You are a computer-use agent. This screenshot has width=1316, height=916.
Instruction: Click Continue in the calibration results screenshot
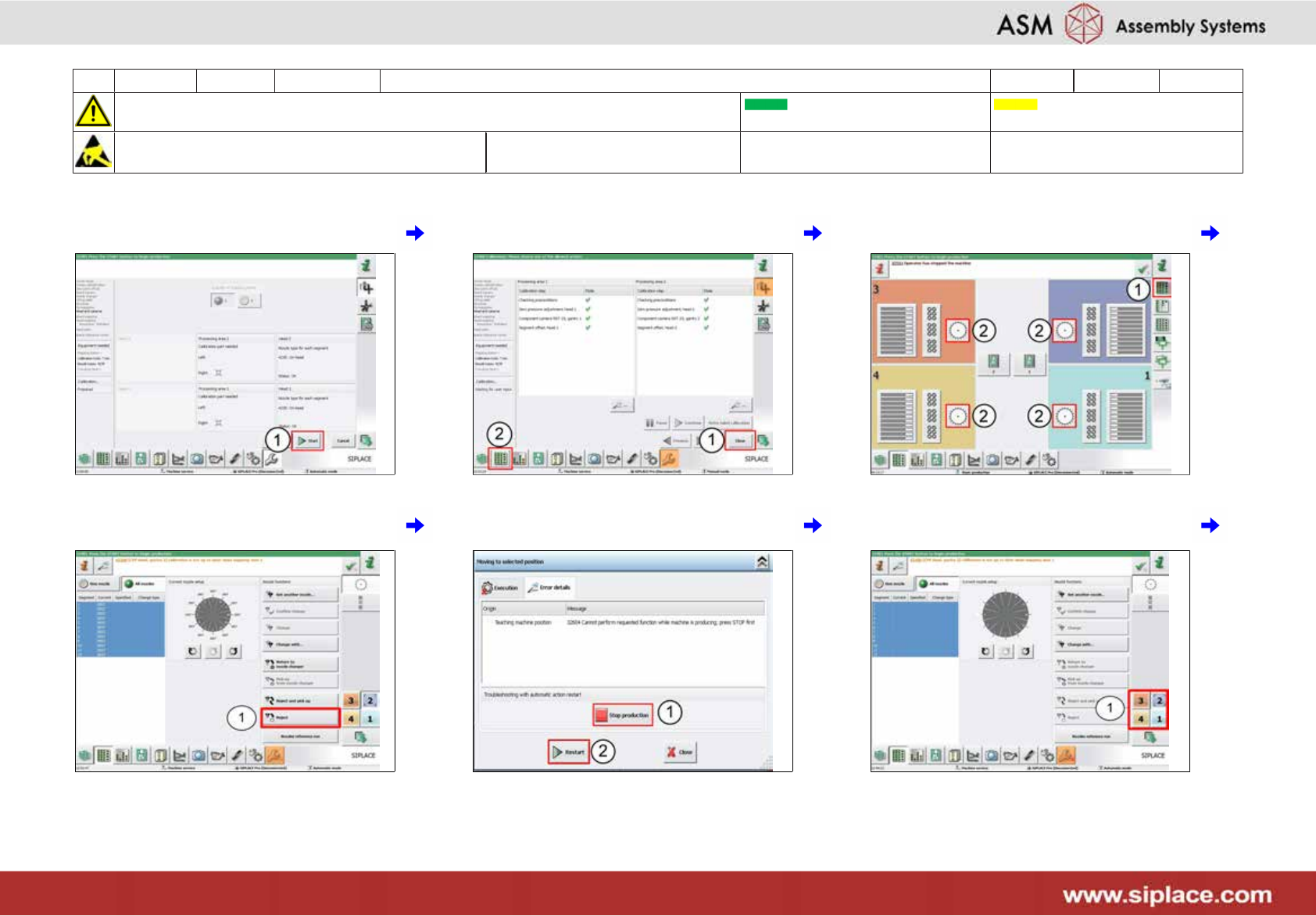coord(688,423)
